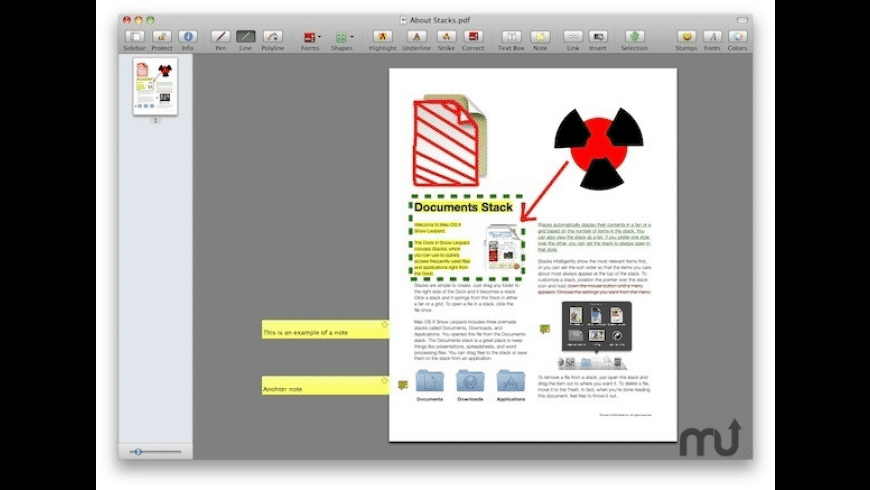Open the Colors picker
The height and width of the screenshot is (490, 870).
pos(737,37)
